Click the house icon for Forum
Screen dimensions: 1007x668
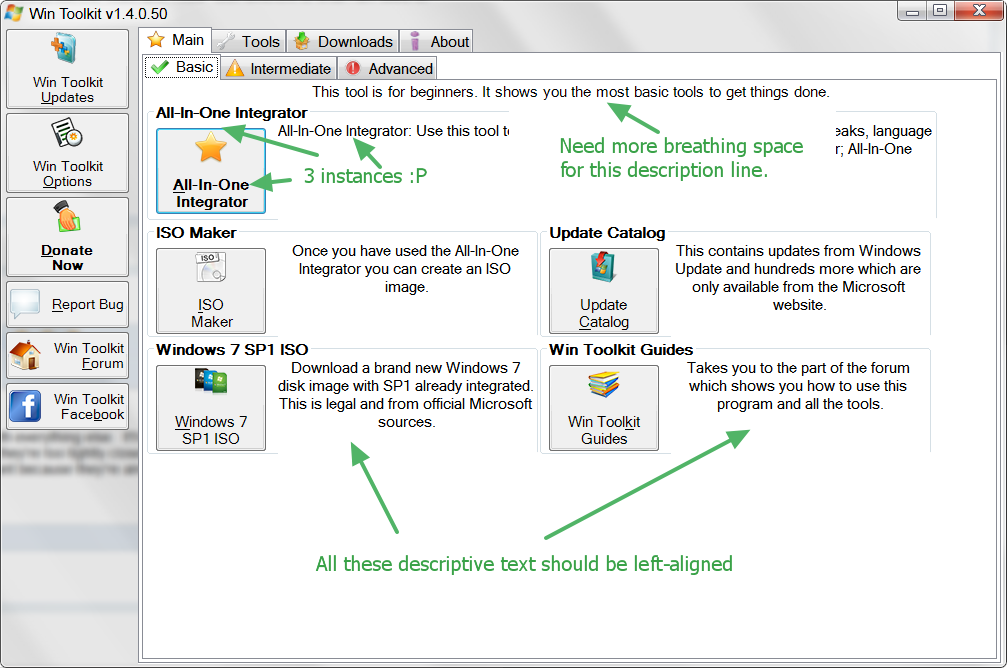(x=26, y=355)
